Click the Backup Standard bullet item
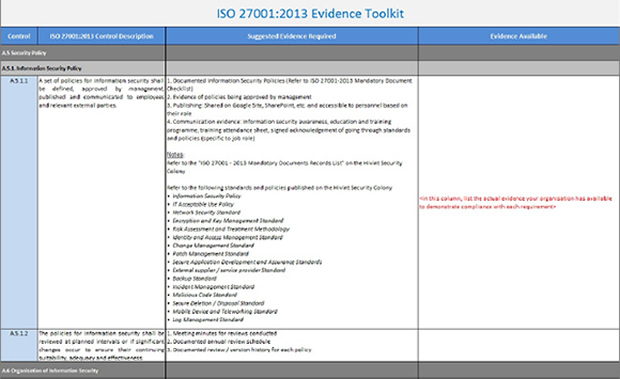 click(195, 278)
